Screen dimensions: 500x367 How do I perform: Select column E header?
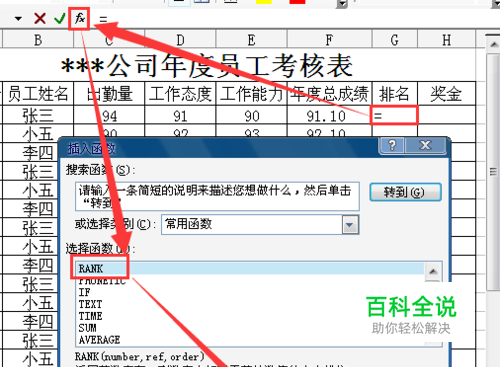[252, 40]
